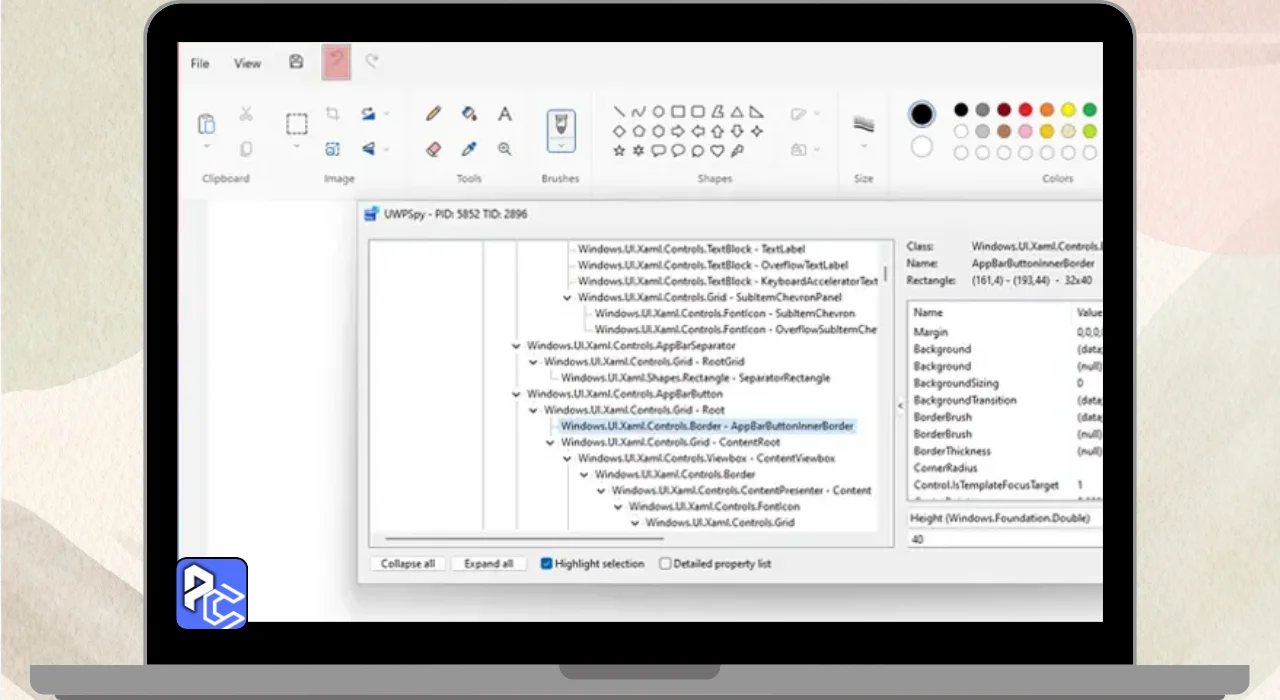Pick the Curve shape

click(639, 112)
